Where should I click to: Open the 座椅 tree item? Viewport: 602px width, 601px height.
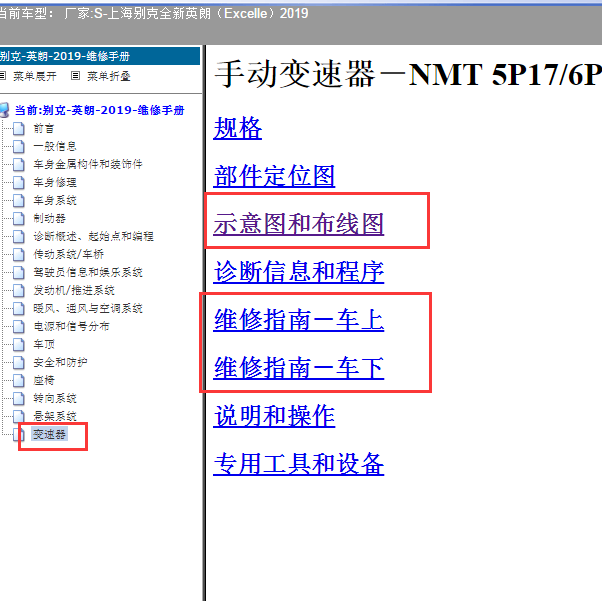[x=44, y=380]
